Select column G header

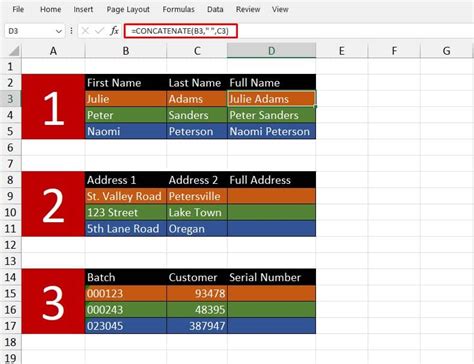pyautogui.click(x=447, y=51)
